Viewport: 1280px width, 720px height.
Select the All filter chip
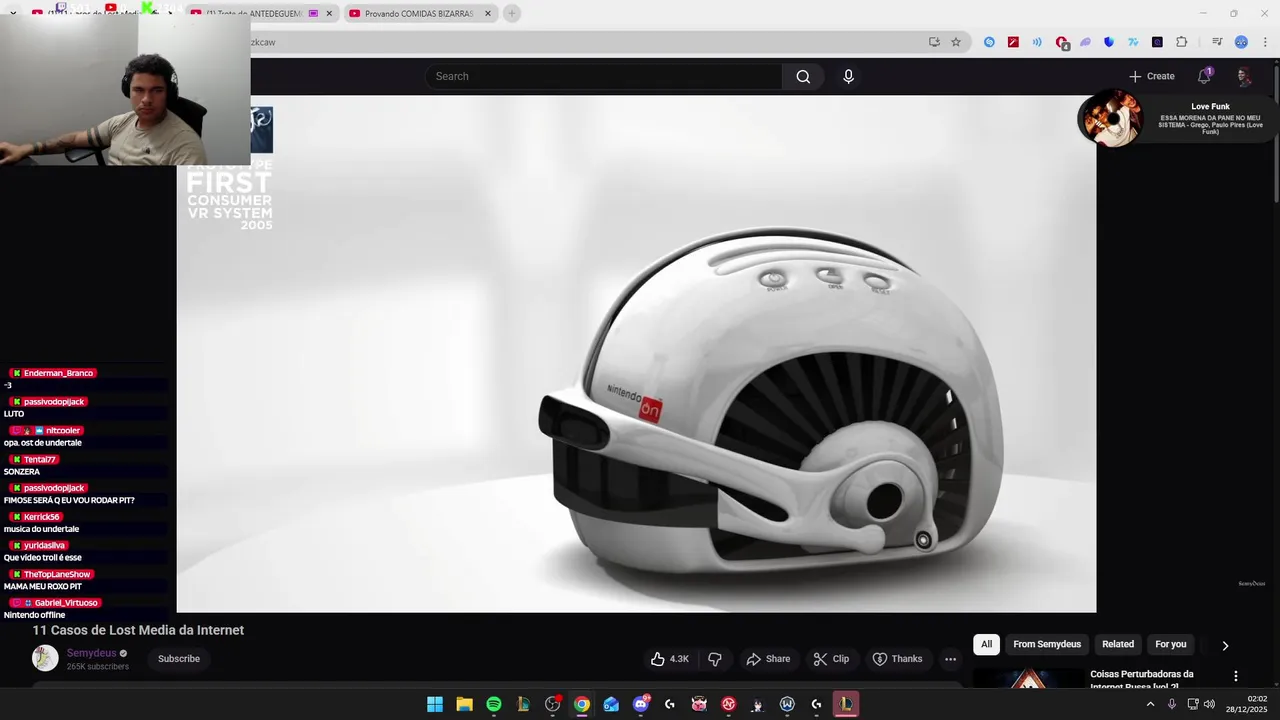[x=986, y=645]
